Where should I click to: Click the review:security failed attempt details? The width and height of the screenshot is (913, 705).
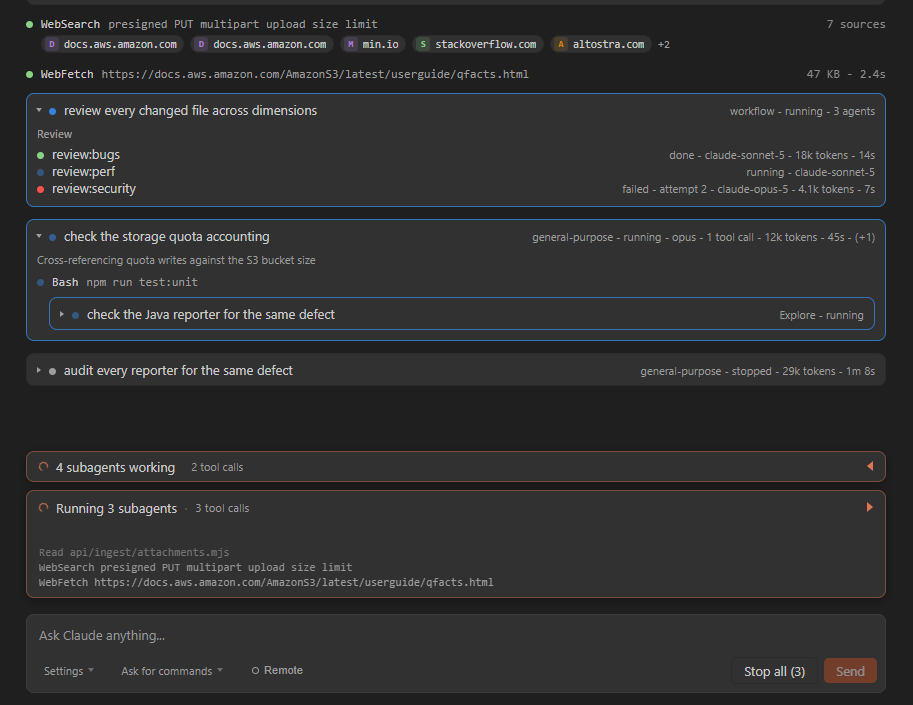748,189
